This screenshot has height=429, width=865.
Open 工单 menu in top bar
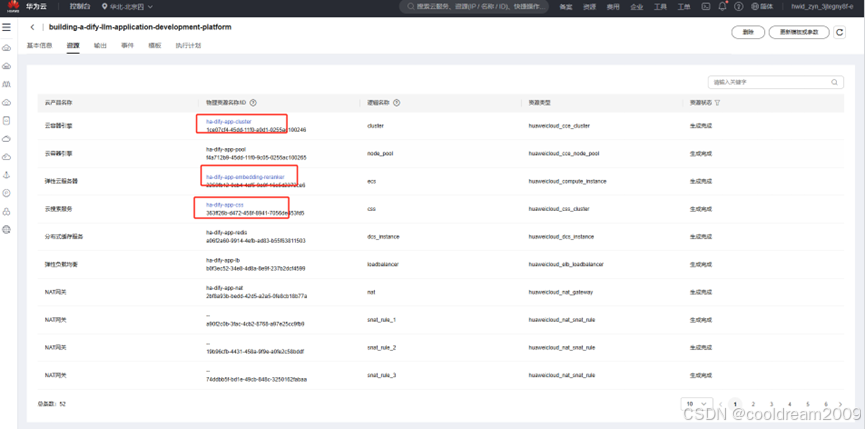684,7
